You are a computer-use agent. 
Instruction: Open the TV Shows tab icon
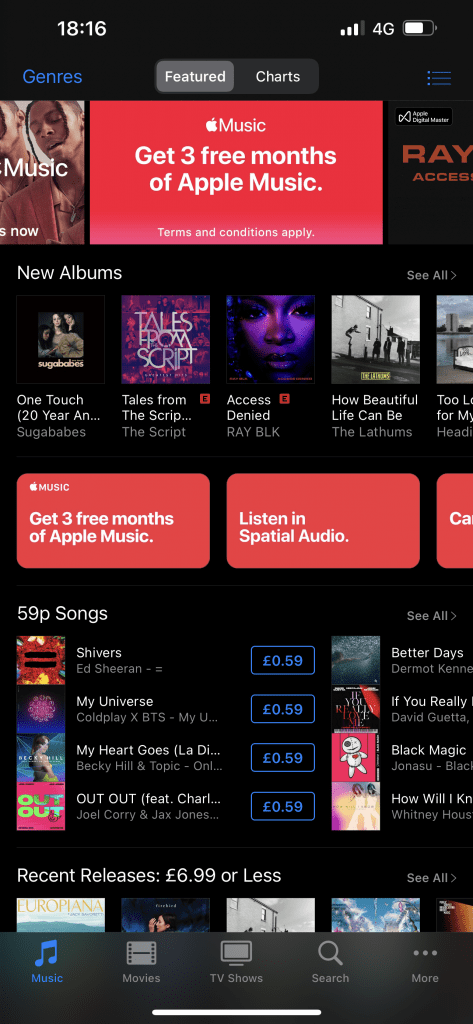pyautogui.click(x=236, y=953)
